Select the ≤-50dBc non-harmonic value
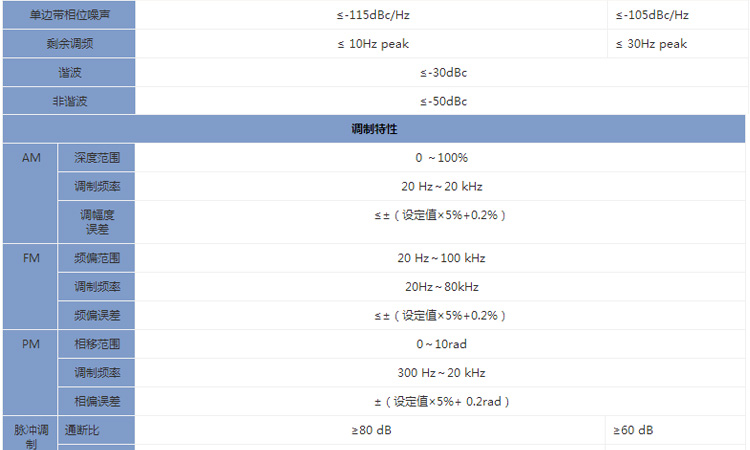 443,101
